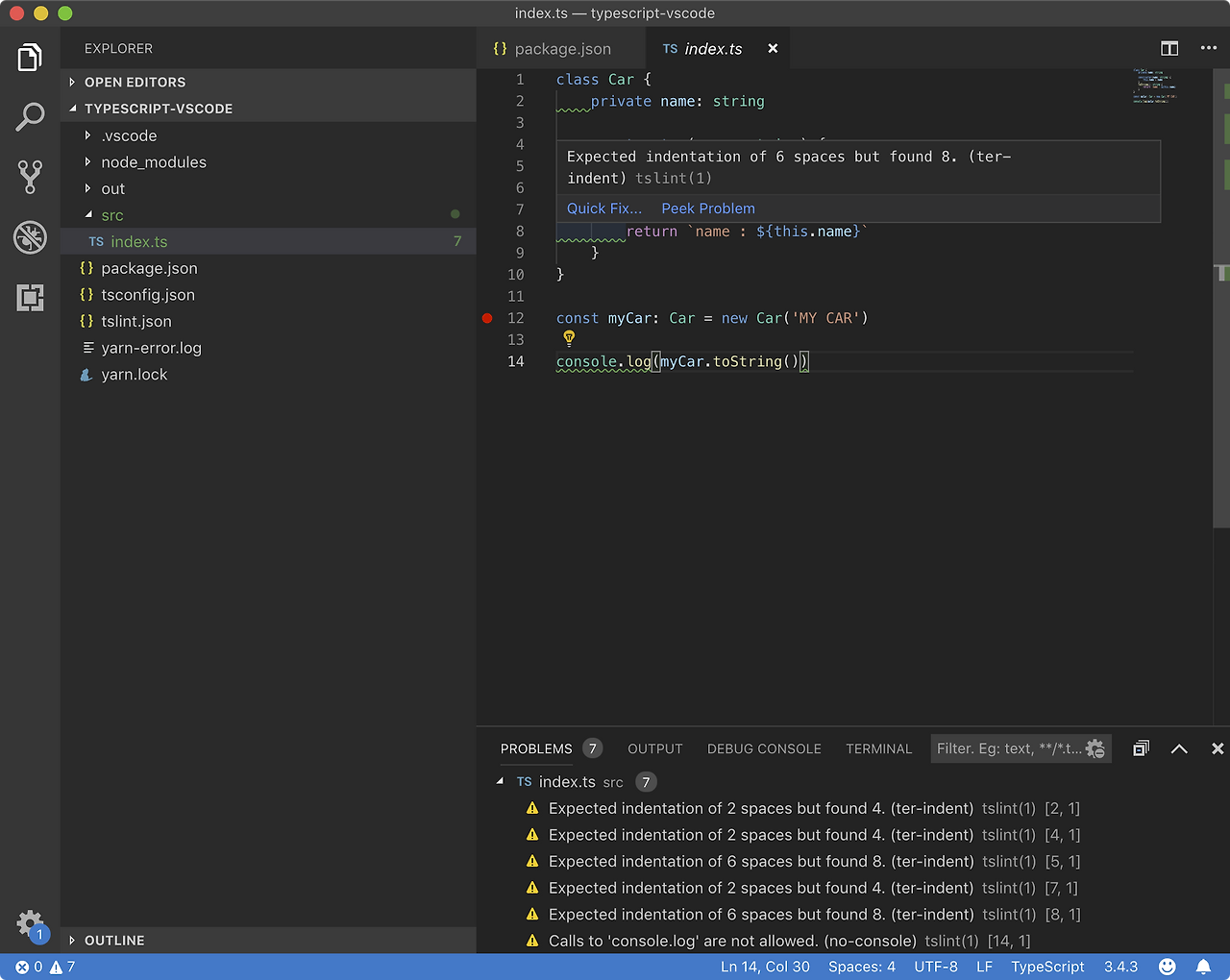Open tslint.json file
The height and width of the screenshot is (980, 1230).
(268, 322)
